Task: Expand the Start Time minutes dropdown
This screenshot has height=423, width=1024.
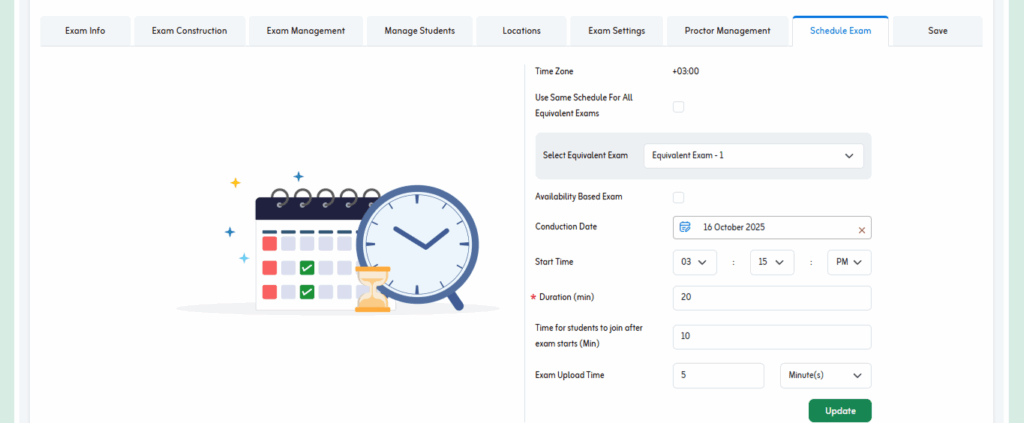Action: (x=771, y=262)
